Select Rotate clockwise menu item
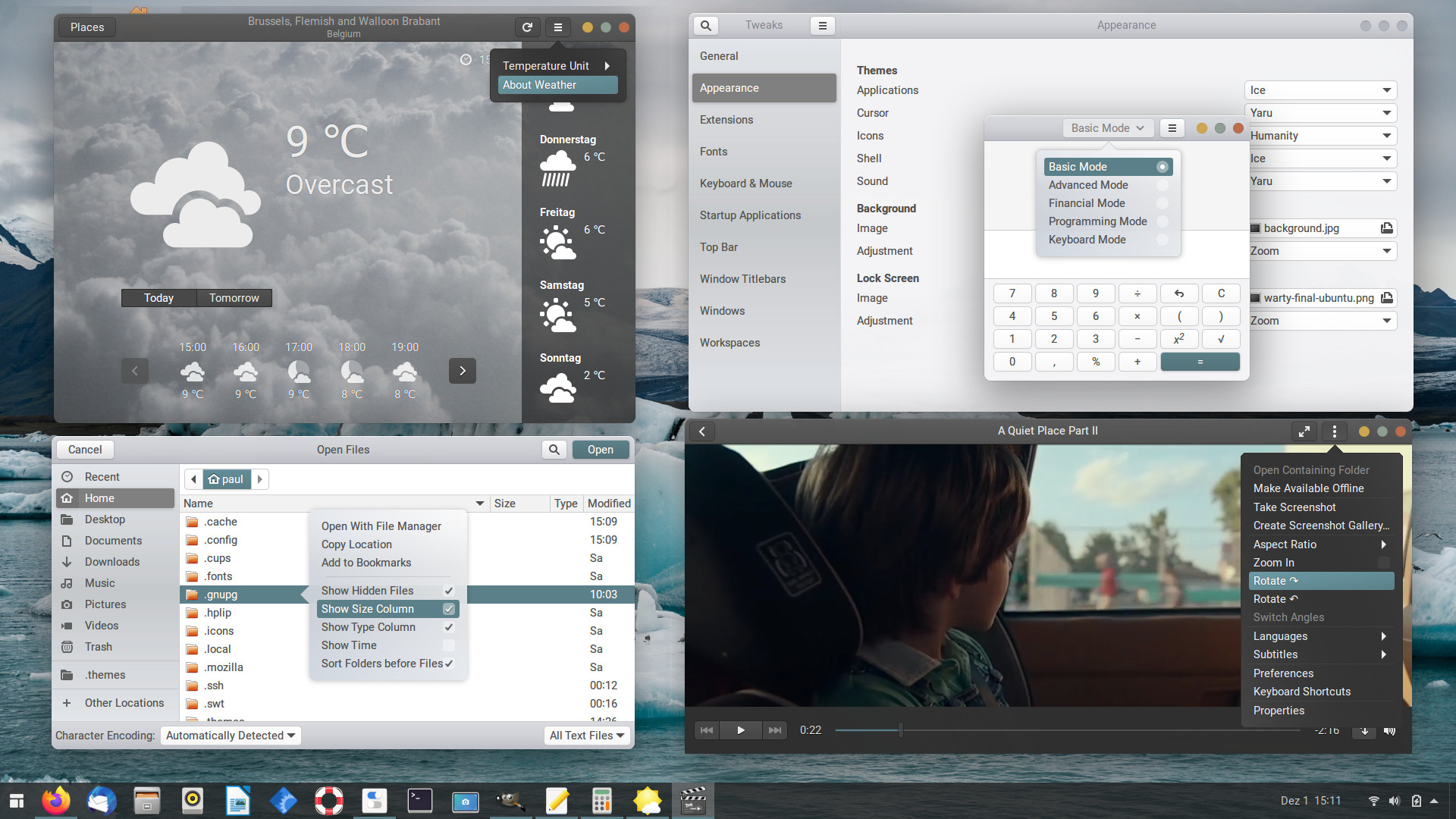This screenshot has width=1456, height=819. point(1321,581)
